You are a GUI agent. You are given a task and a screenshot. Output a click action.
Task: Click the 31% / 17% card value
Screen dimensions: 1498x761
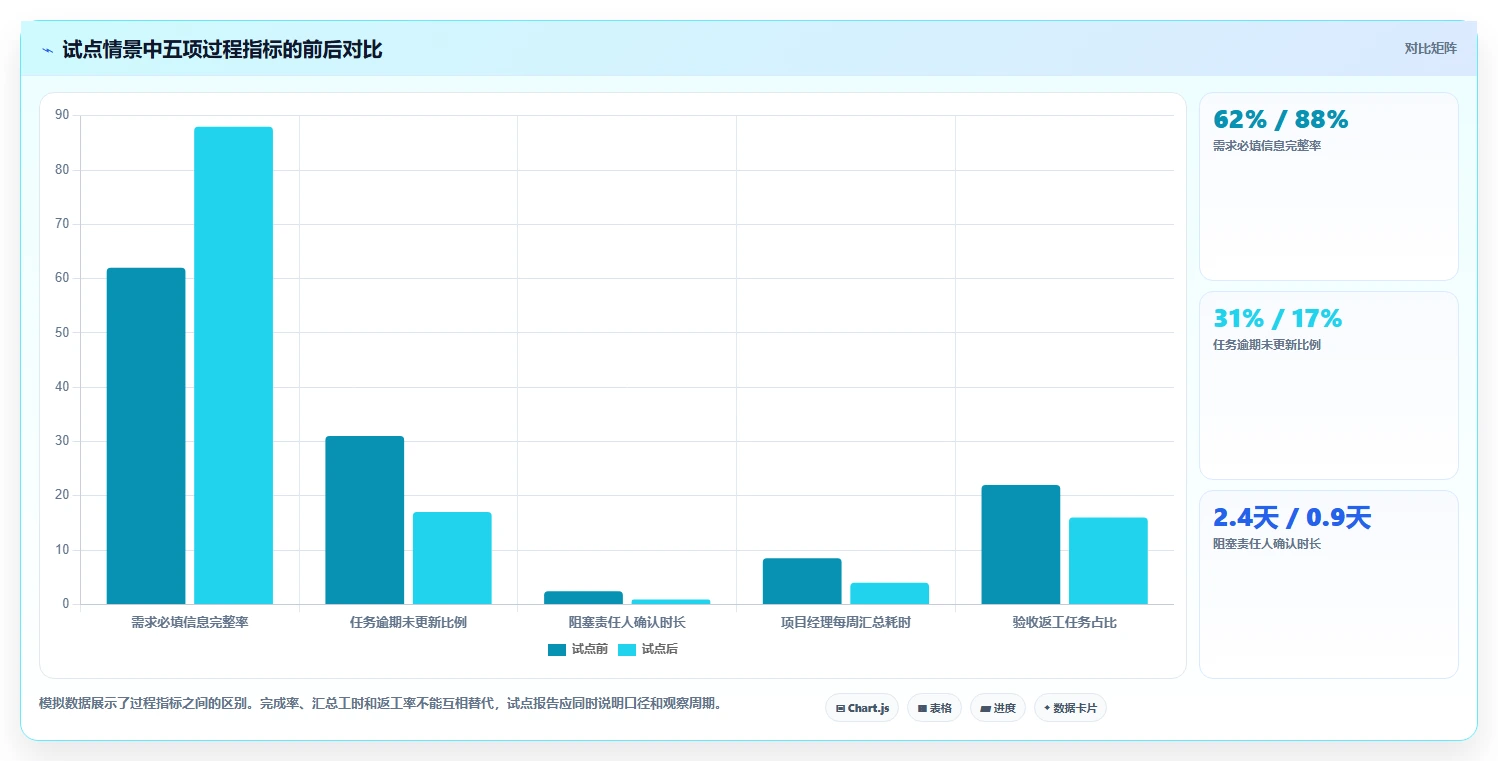tap(1278, 318)
